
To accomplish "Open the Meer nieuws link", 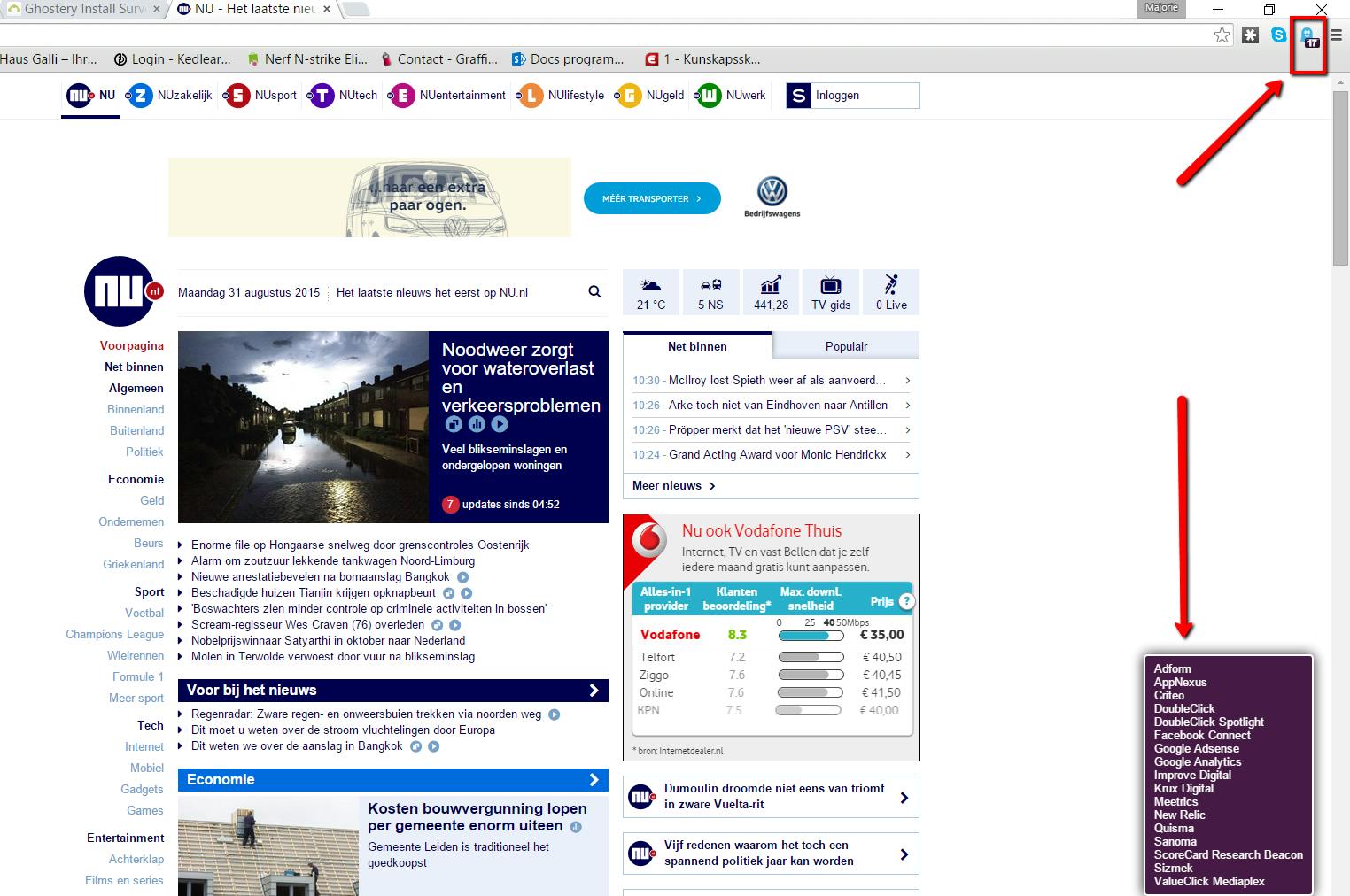I will (x=674, y=486).
